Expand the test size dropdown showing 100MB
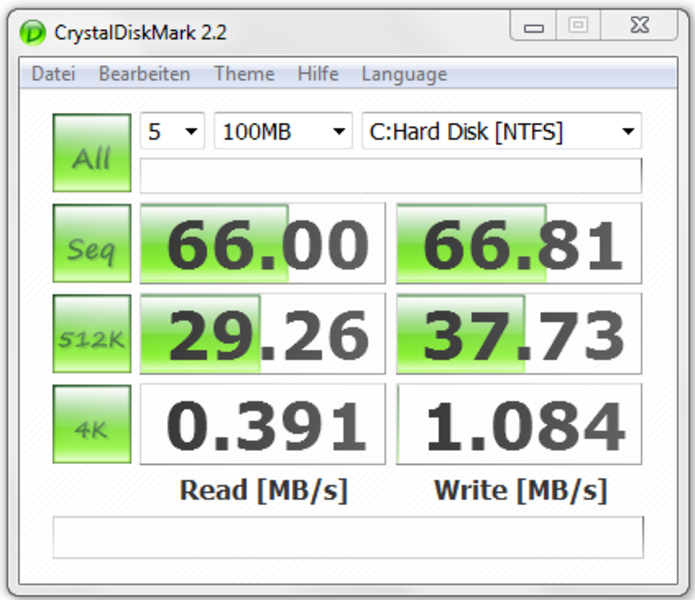The image size is (695, 600). (283, 131)
